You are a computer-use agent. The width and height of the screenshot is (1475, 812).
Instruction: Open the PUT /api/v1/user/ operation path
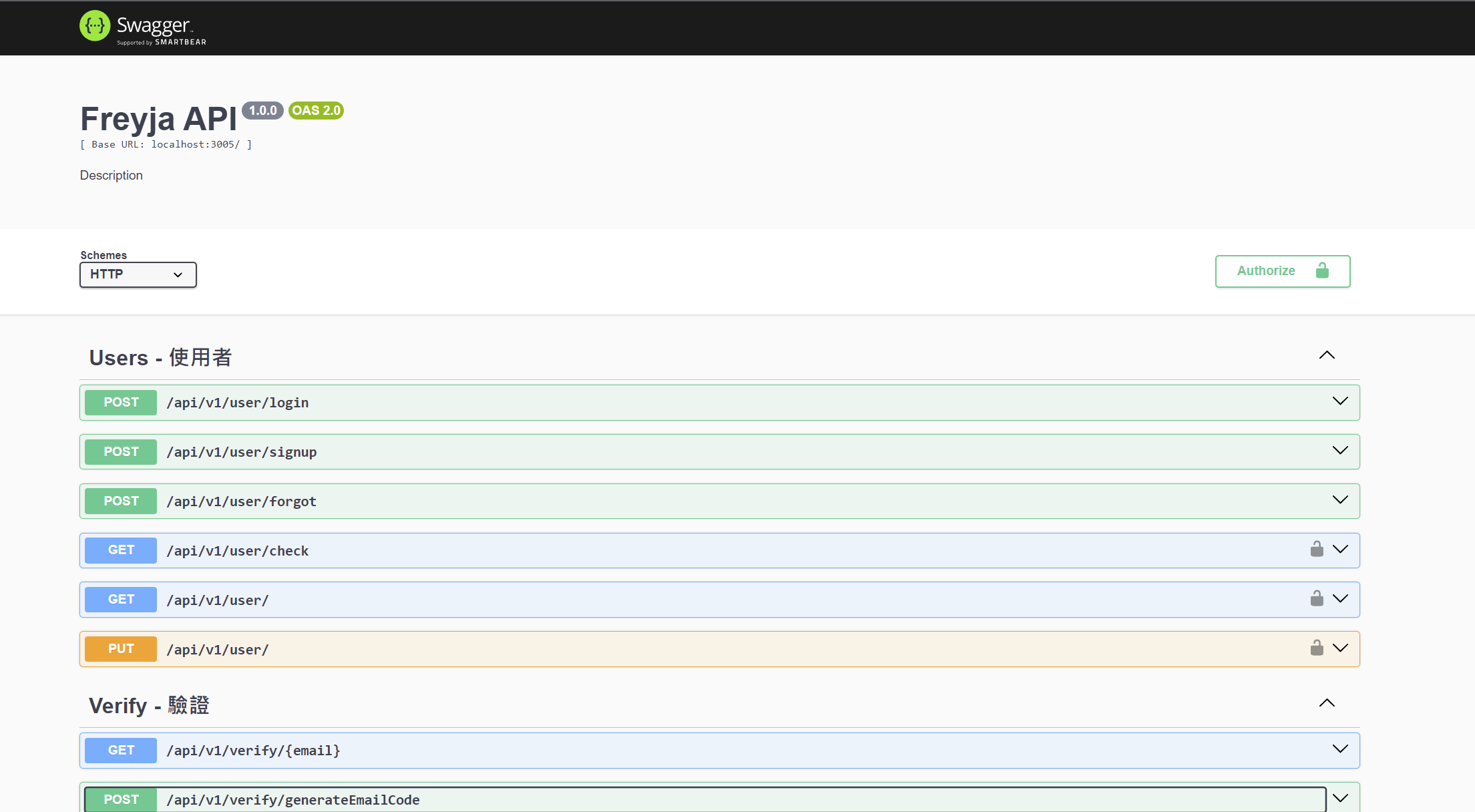218,650
